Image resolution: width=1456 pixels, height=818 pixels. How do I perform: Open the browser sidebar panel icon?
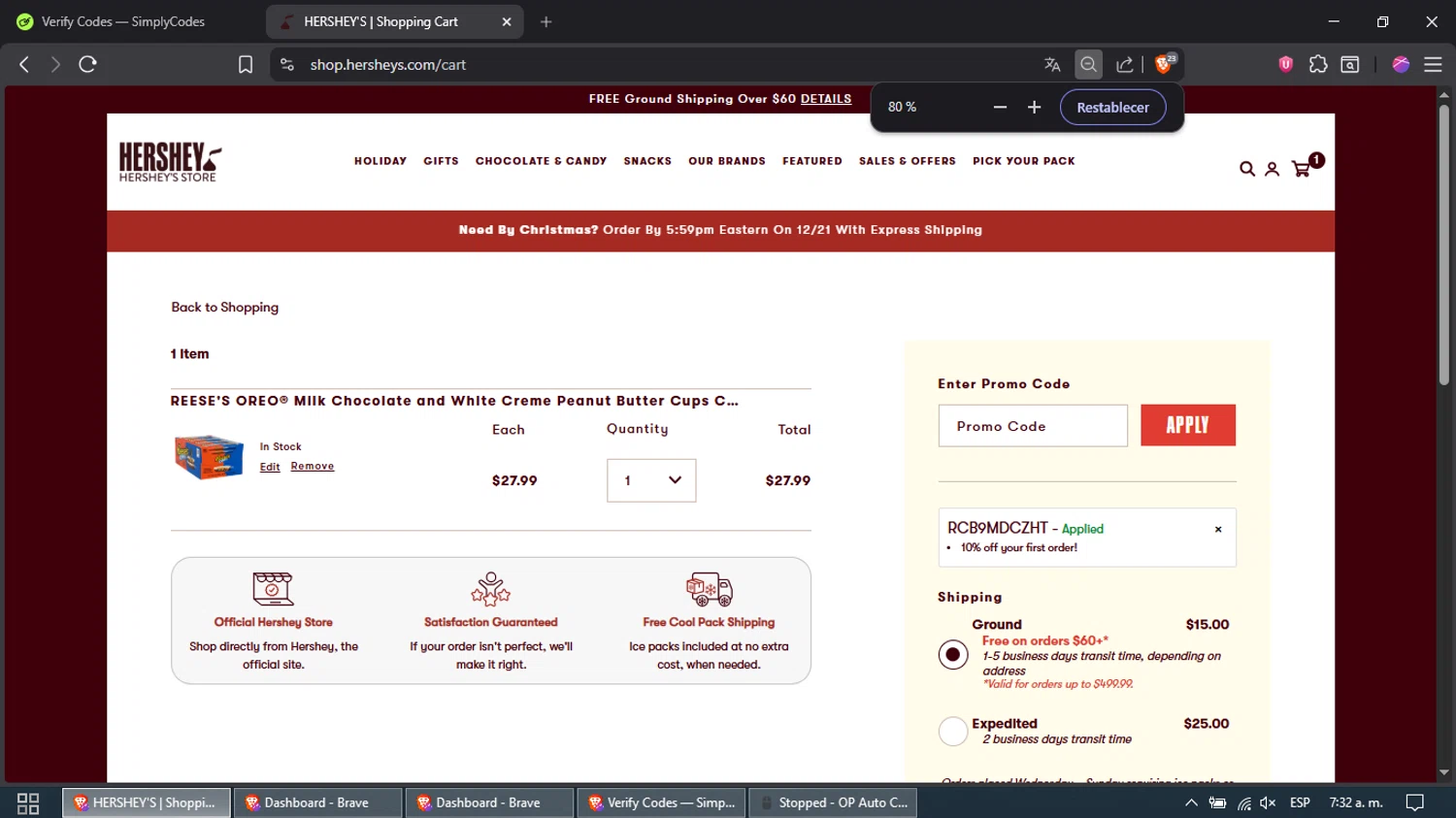[x=1350, y=64]
